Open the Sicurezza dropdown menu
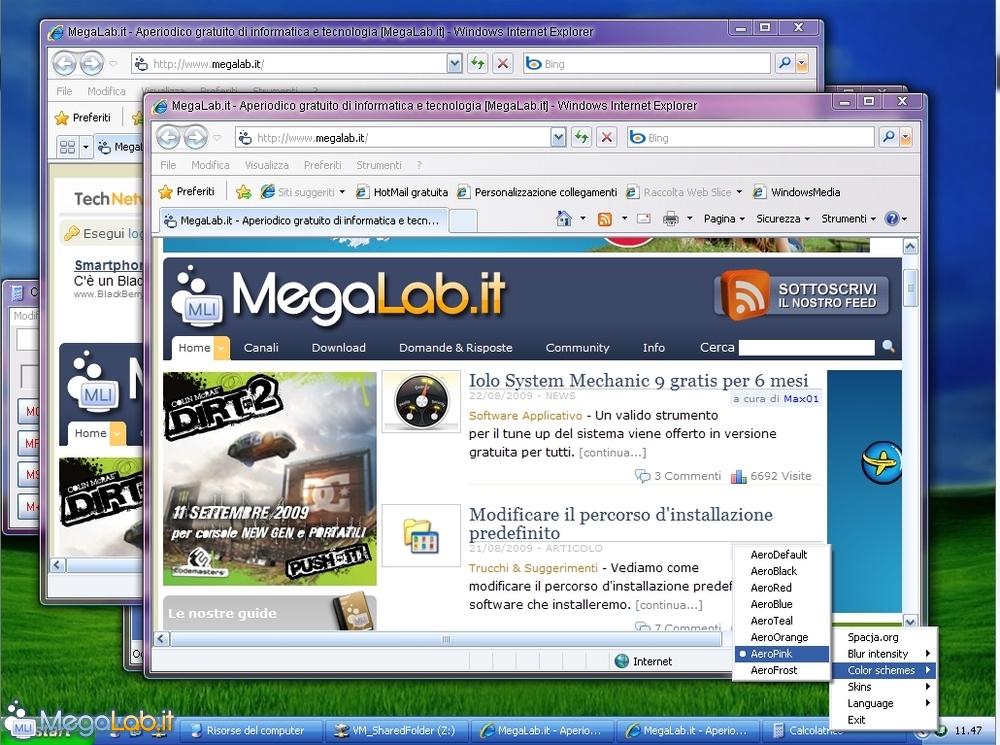1000x745 pixels. click(783, 219)
